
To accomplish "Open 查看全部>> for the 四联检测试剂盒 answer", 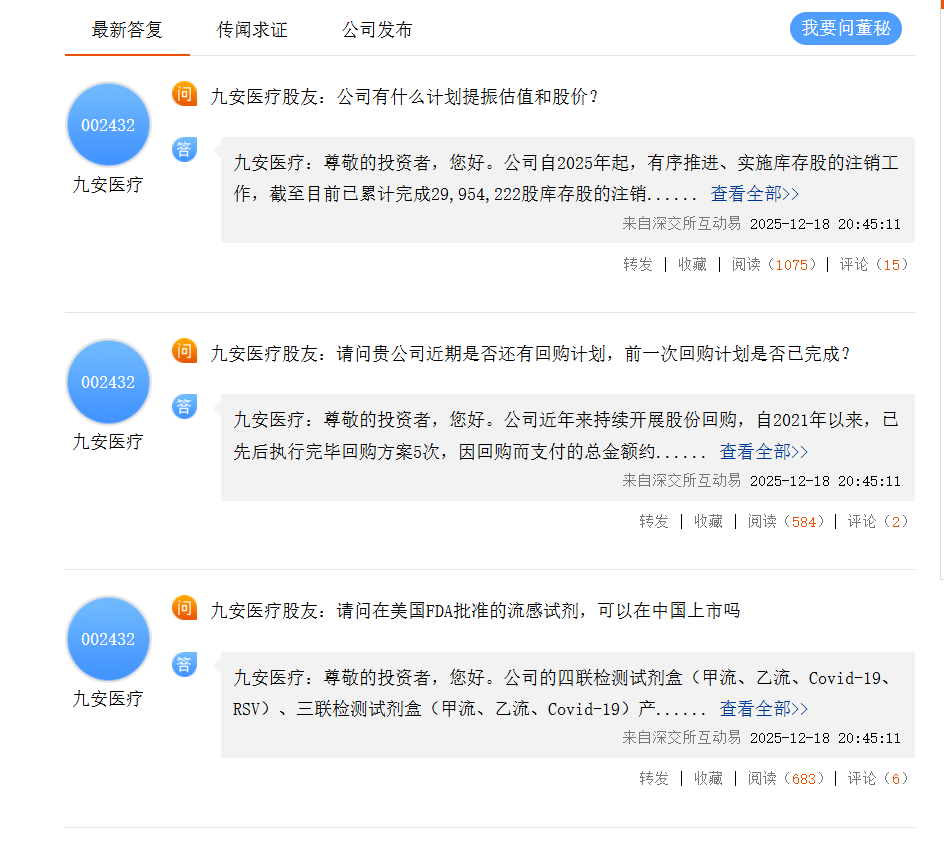I will 764,708.
